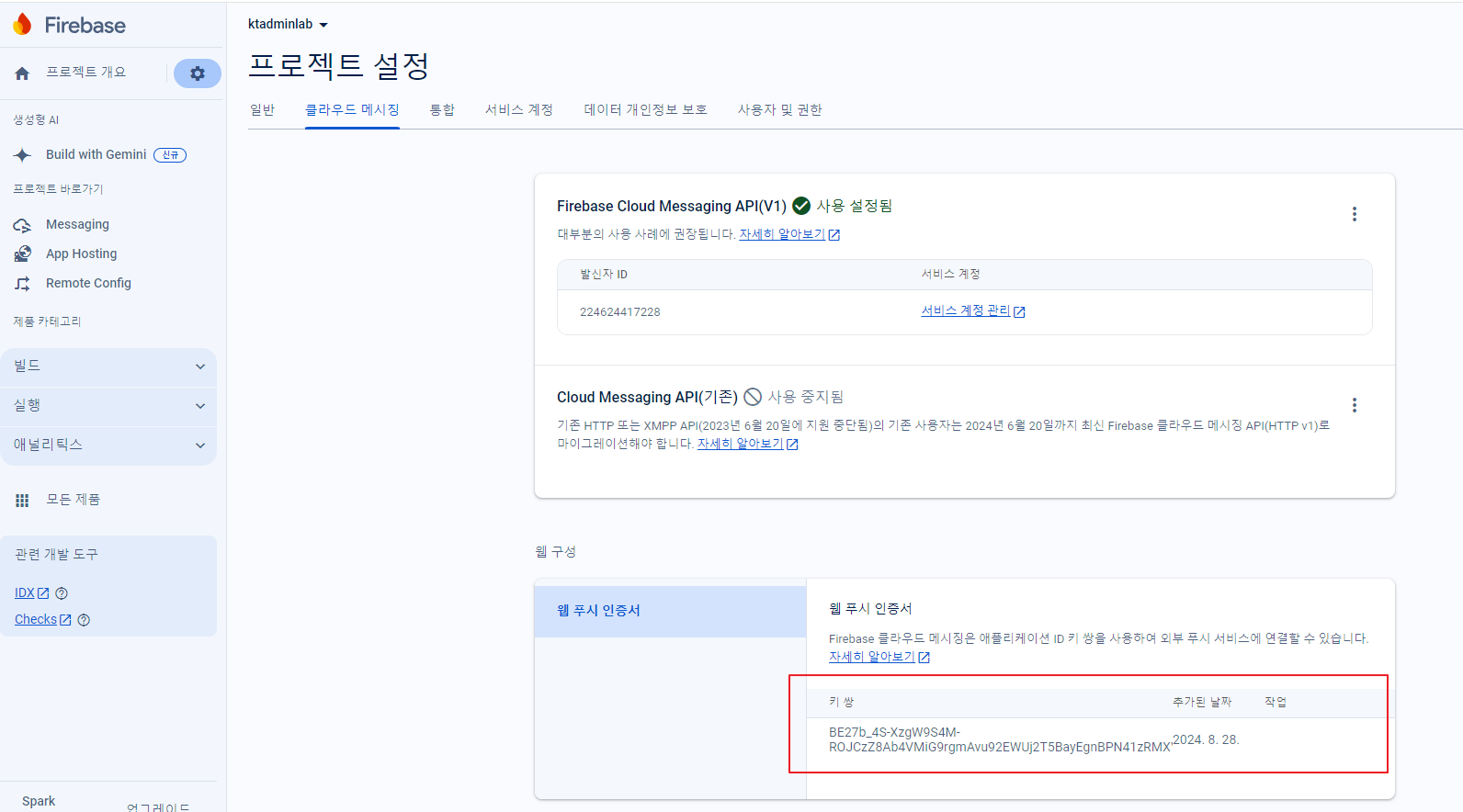
Task: Click the help icon next to Checks
Action: point(84,620)
